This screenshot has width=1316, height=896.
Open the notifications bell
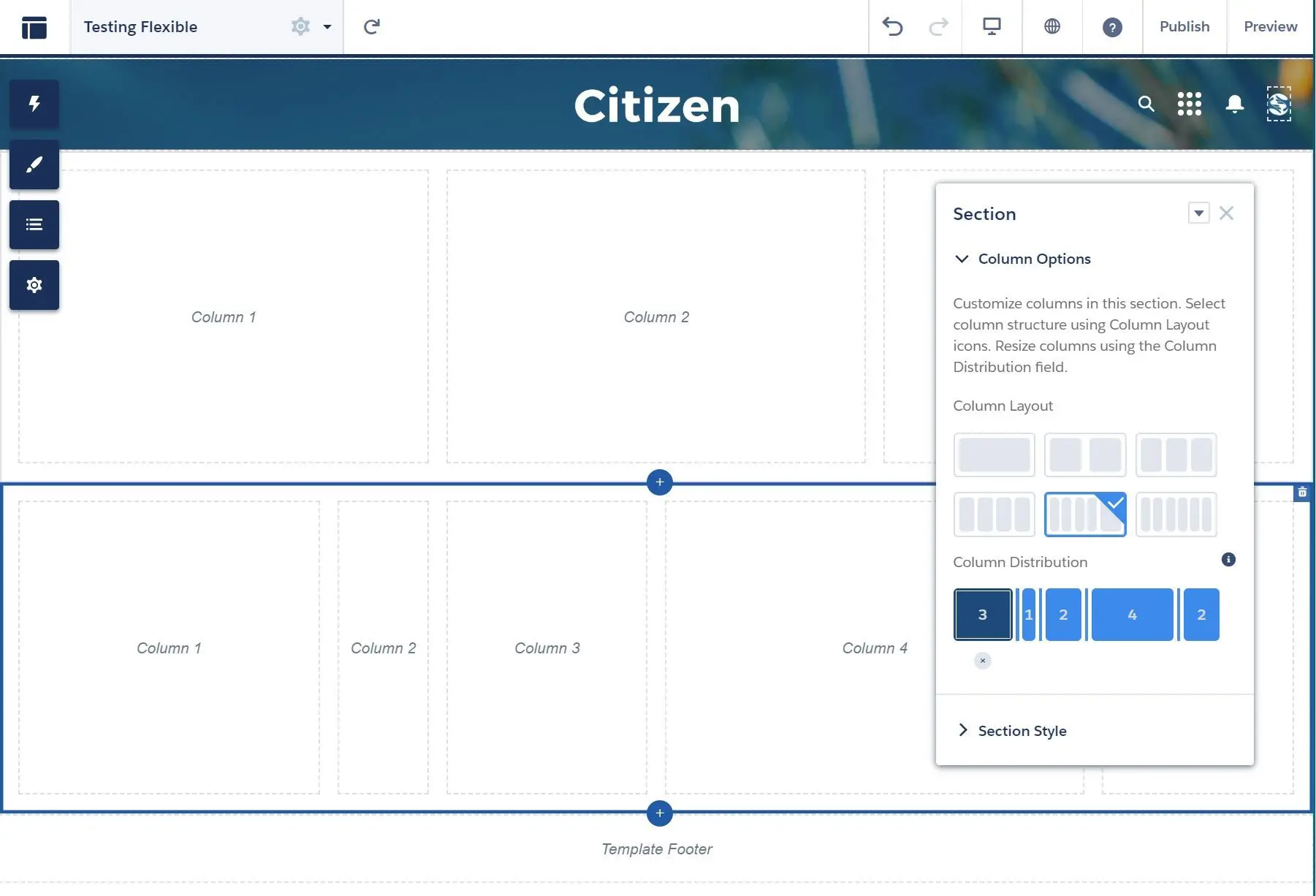click(x=1235, y=104)
